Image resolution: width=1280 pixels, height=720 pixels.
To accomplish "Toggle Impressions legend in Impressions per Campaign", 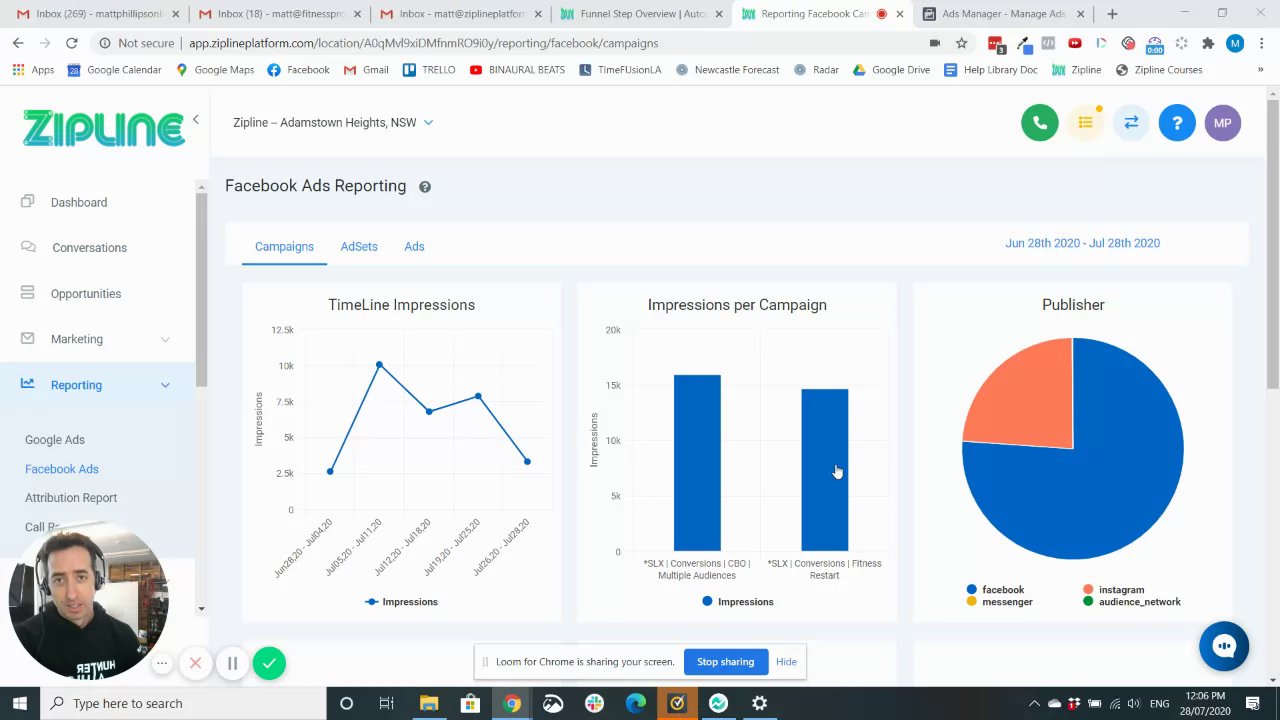I will point(737,602).
